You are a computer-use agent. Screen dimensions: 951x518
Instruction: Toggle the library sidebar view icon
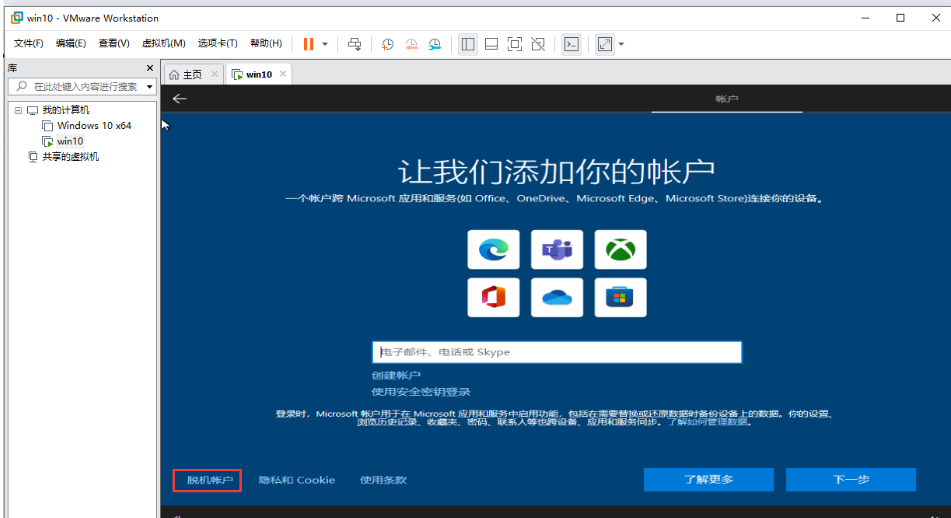468,44
